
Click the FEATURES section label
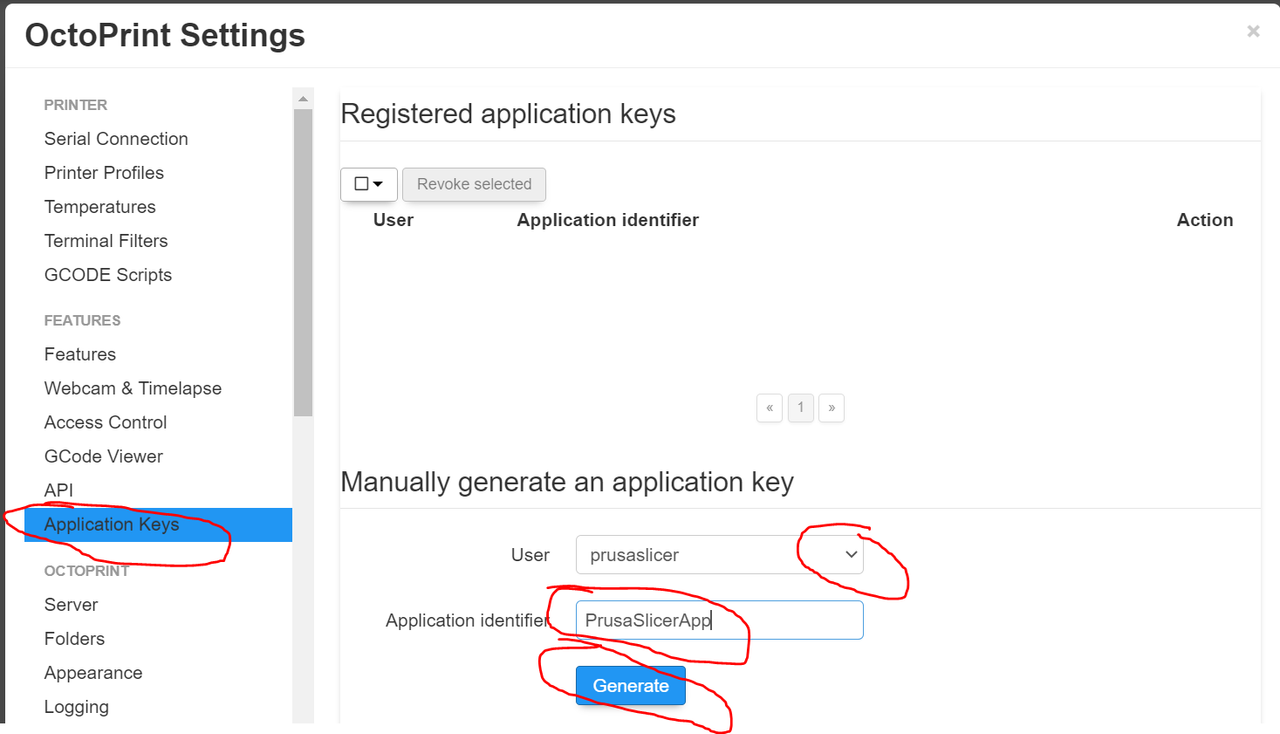(x=82, y=321)
